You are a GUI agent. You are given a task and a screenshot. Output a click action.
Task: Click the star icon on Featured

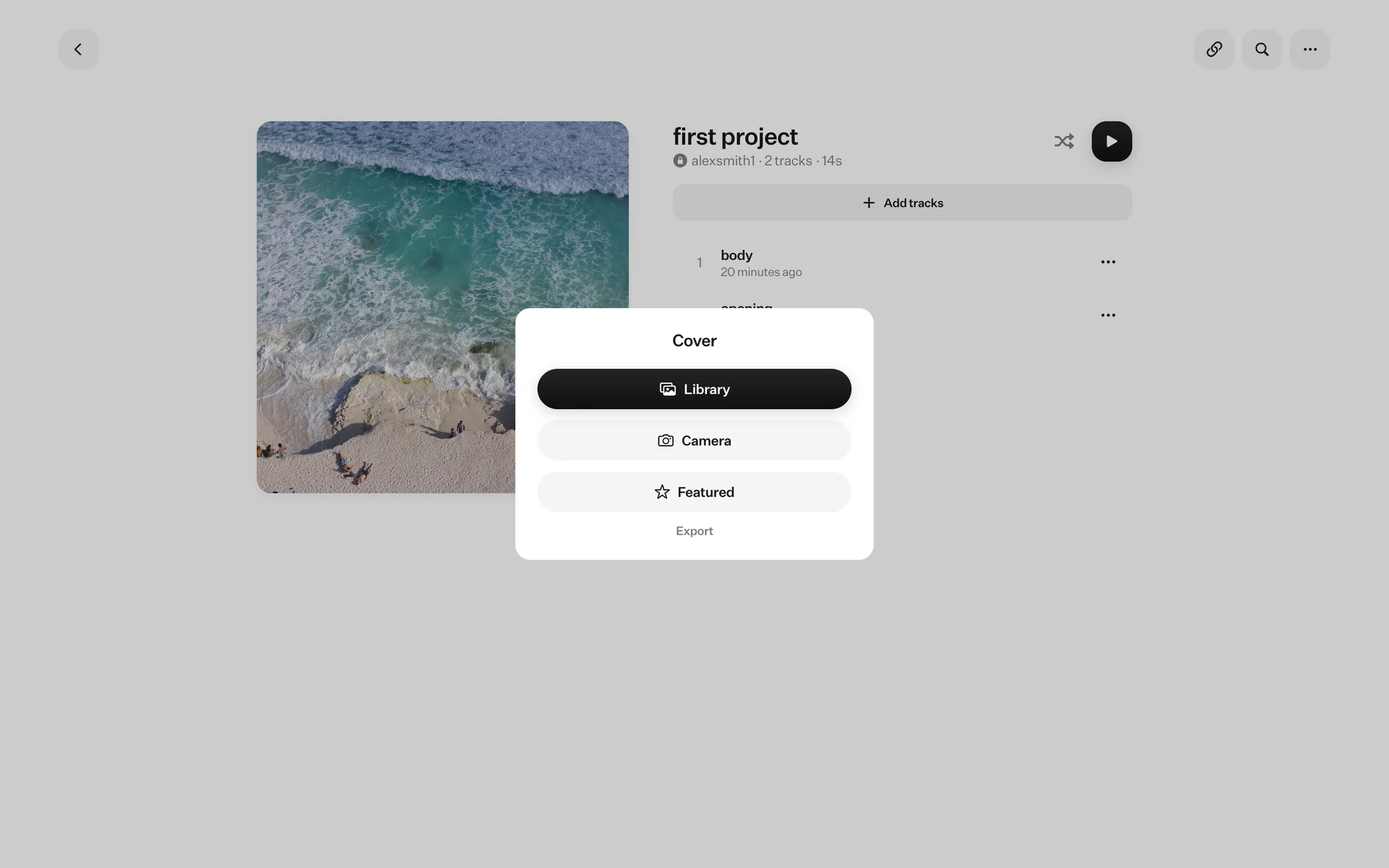[662, 492]
